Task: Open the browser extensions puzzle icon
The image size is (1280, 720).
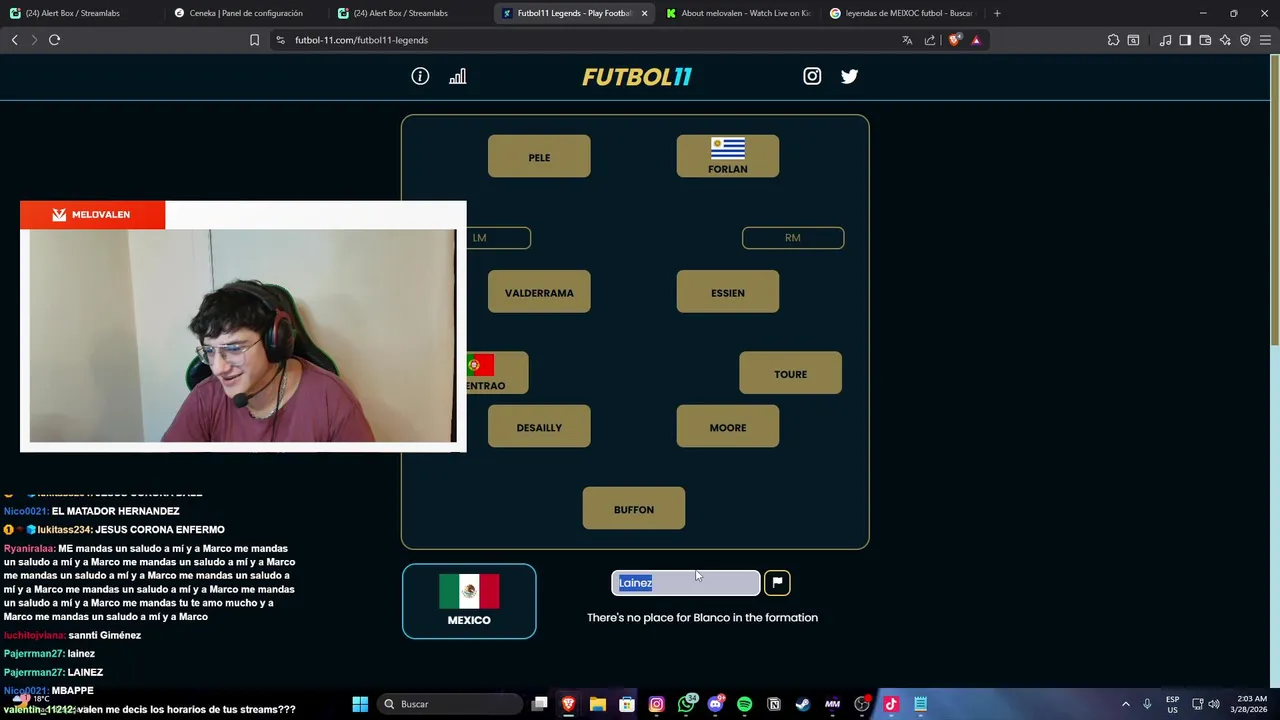Action: click(1113, 40)
